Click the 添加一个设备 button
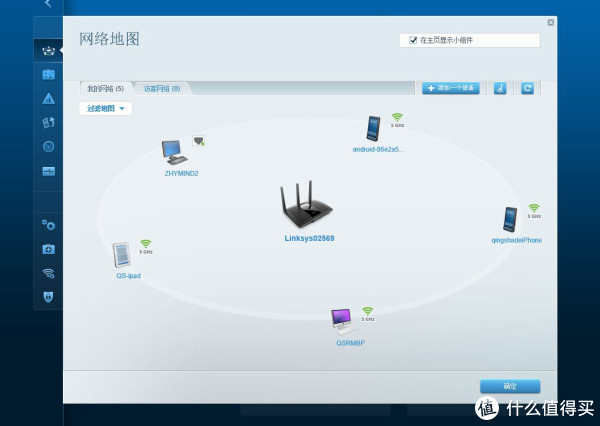600x426 pixels. (x=451, y=88)
